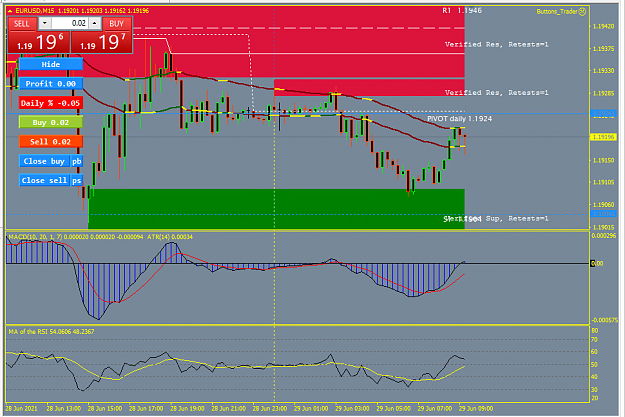Click the yellow current price marker 1.19196
Image resolution: width=625 pixels, height=417 pixels.
coord(603,137)
